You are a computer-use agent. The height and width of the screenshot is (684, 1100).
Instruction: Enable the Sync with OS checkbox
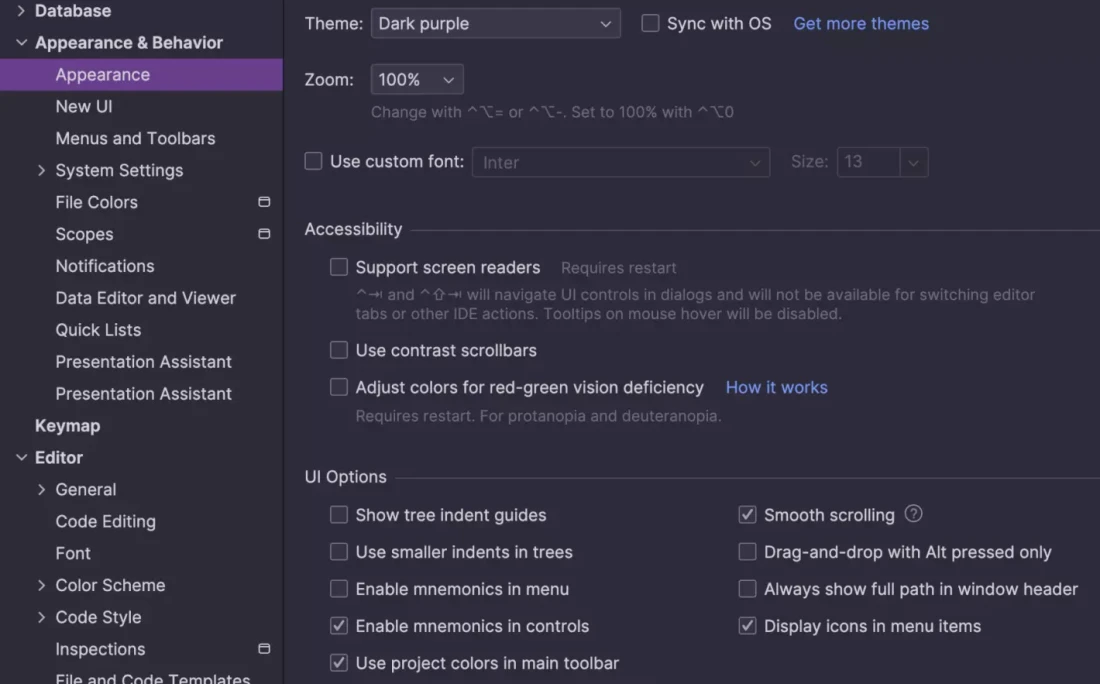coord(650,23)
